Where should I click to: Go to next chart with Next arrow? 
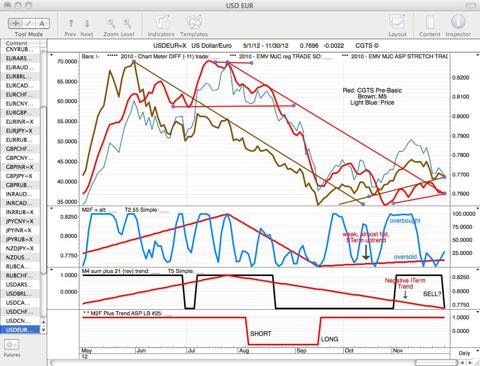tap(87, 23)
